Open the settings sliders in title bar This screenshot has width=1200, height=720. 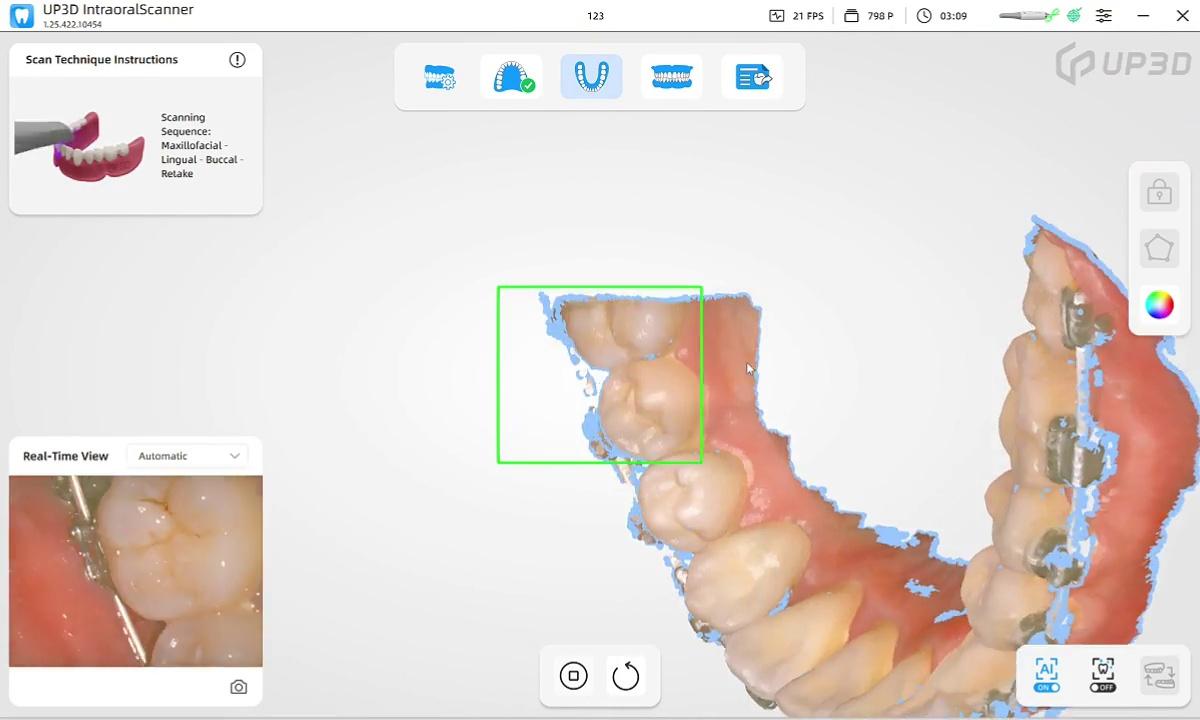tap(1103, 16)
